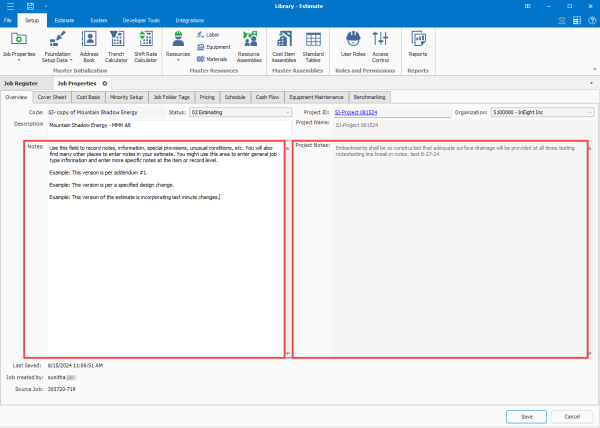Click the Access Control icon
600x428 pixels.
[381, 39]
